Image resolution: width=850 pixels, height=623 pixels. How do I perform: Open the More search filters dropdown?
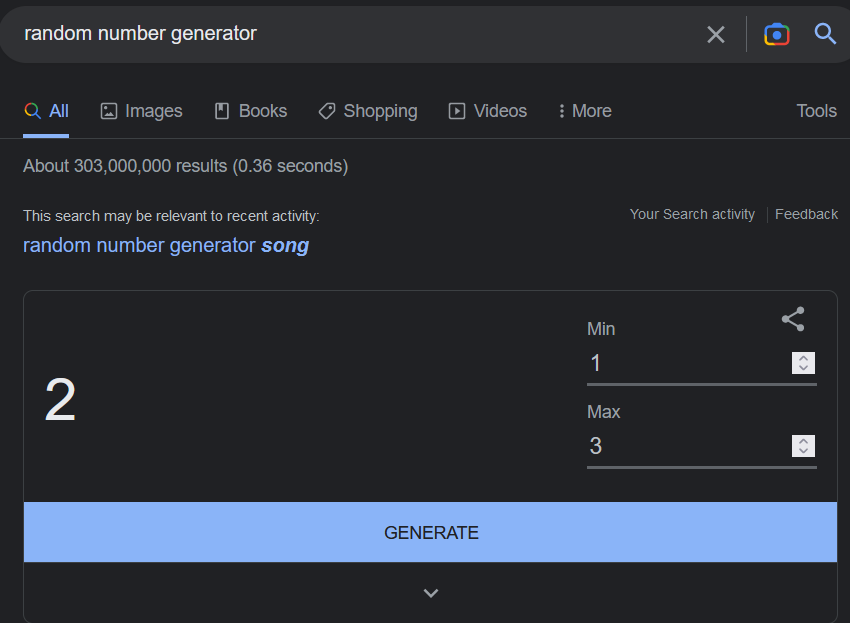coord(585,111)
